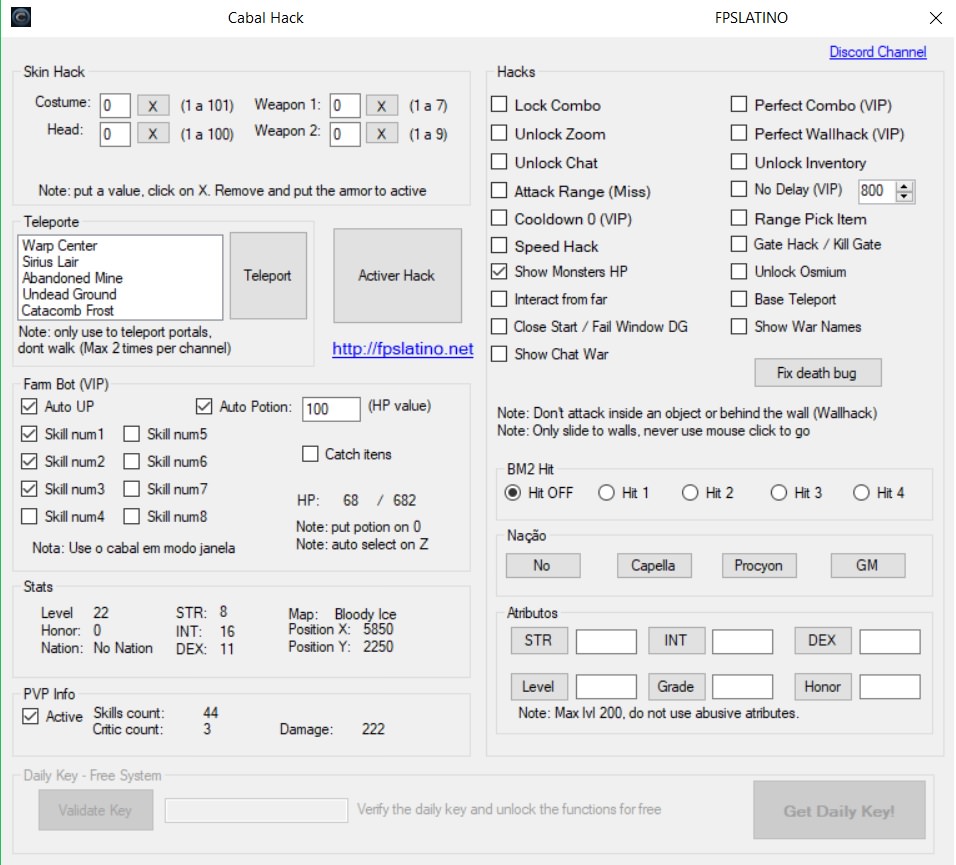956x865 pixels.
Task: Click the Weapon 2 input field
Action: pos(344,133)
